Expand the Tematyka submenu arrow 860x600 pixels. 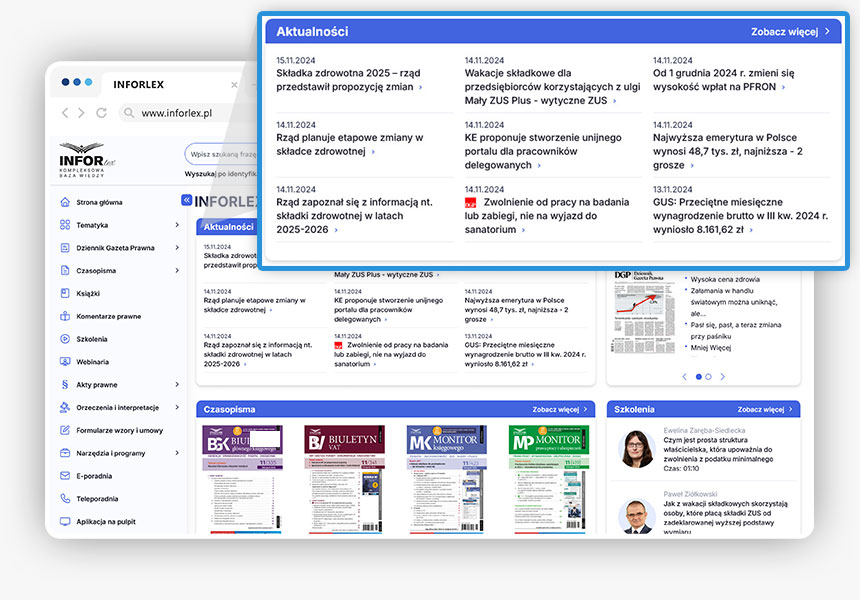(177, 225)
